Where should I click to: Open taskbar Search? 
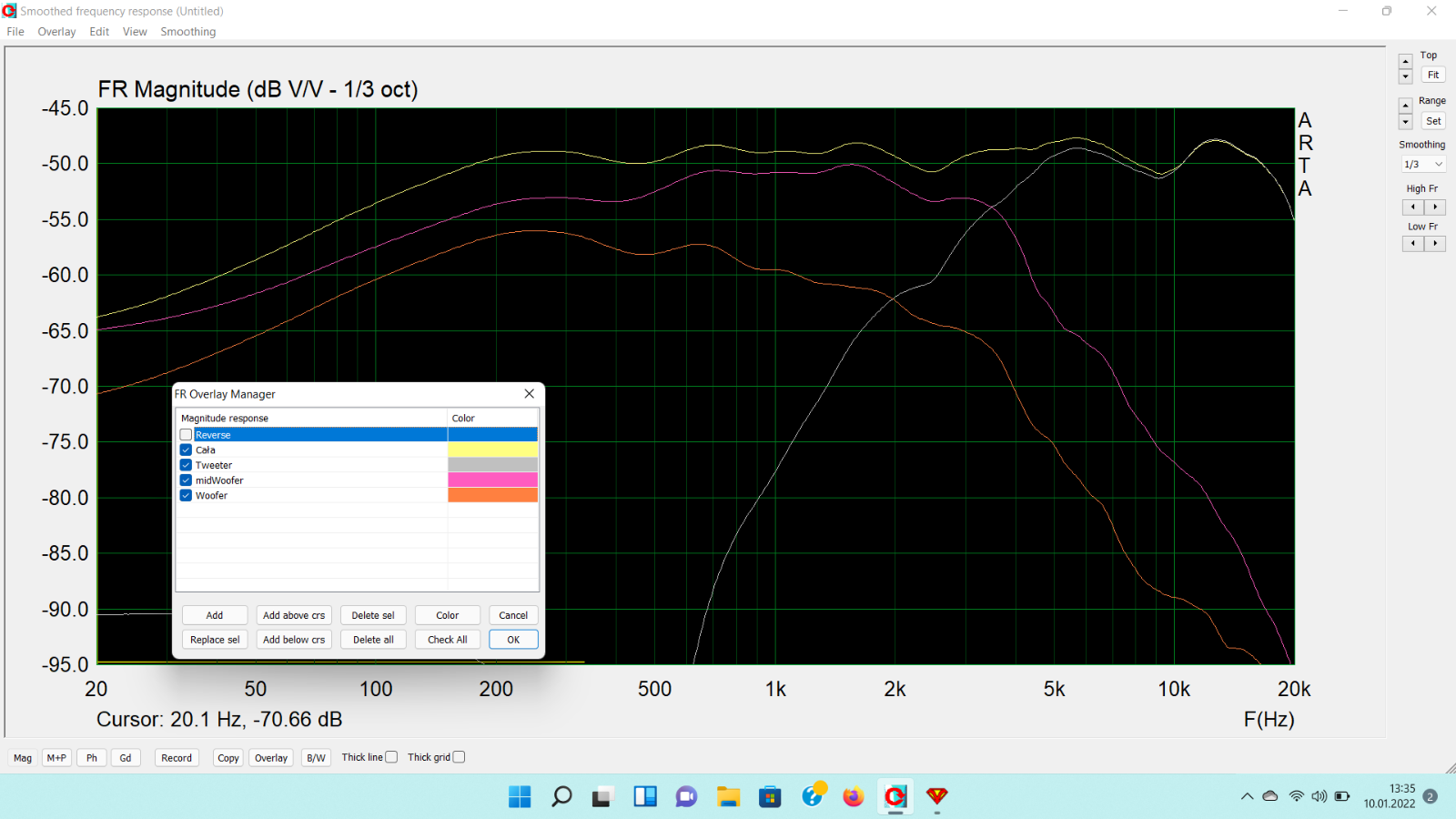(x=561, y=797)
